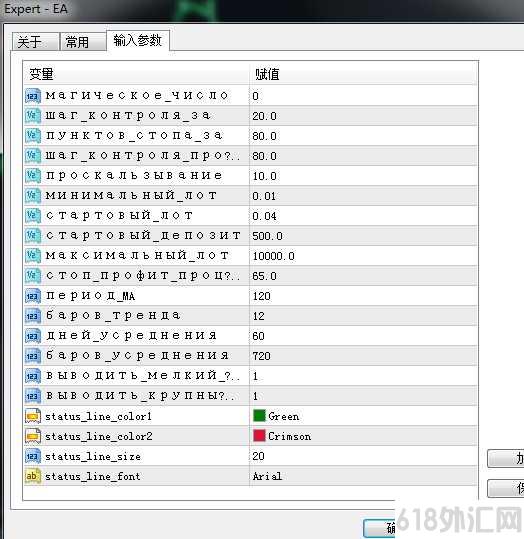Click the color-type icon beside status_line_color2
The height and width of the screenshot is (539, 524).
33,436
